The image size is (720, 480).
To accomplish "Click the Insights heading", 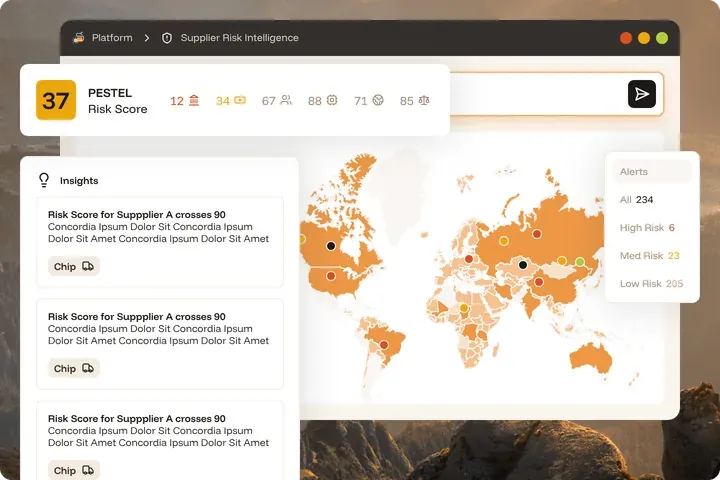I will click(79, 181).
